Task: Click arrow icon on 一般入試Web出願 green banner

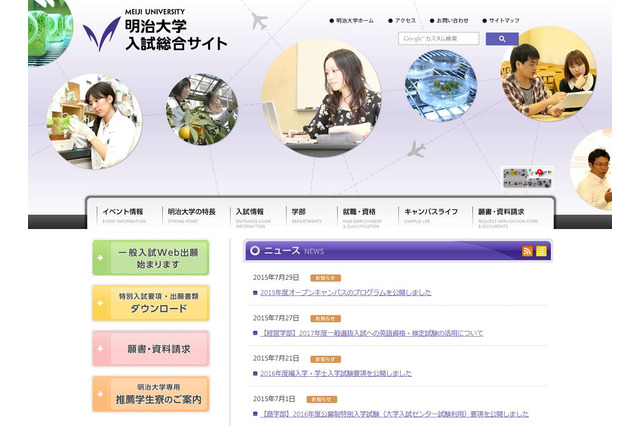Action: [x=100, y=258]
